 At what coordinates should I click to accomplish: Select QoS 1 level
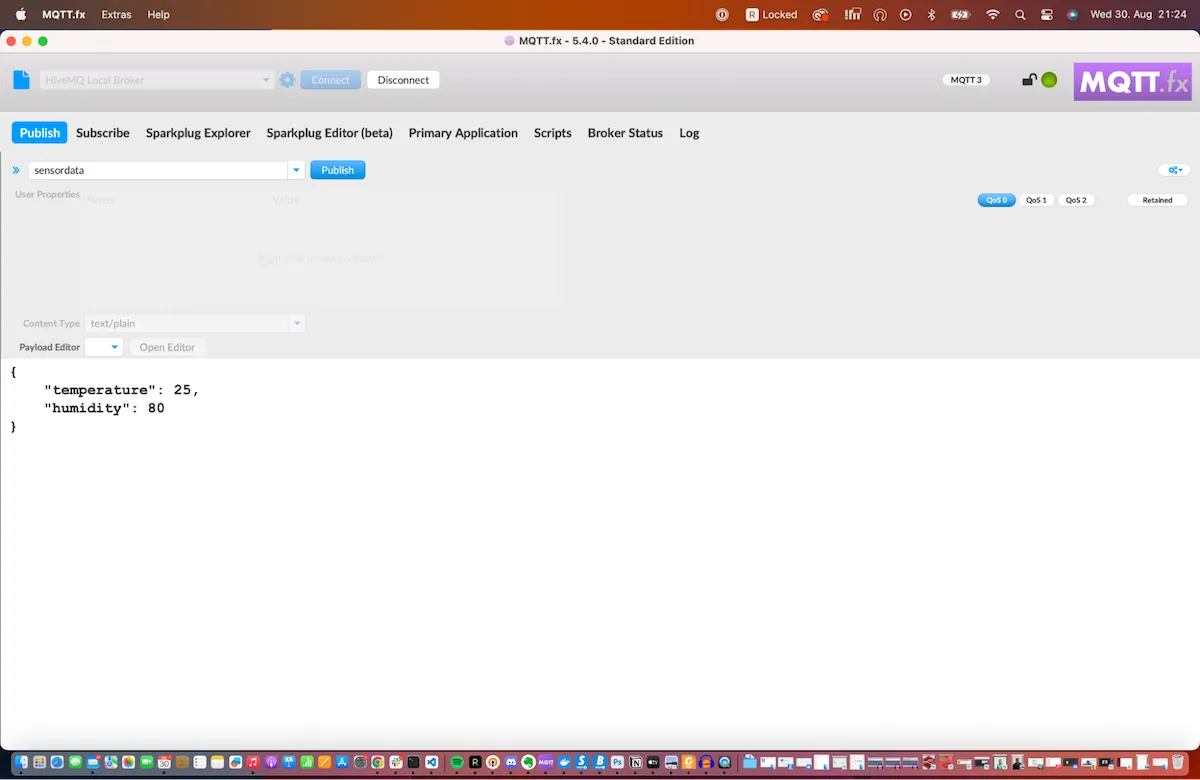coord(1036,200)
